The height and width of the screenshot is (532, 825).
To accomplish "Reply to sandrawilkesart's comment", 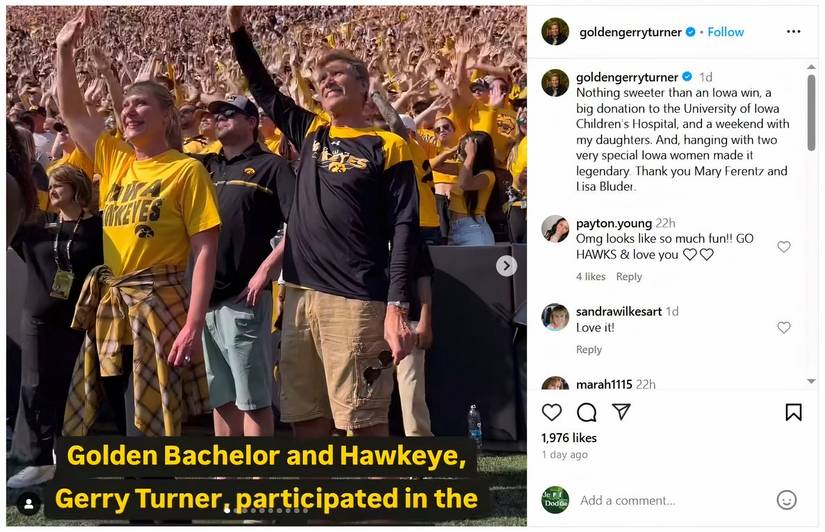I will pos(589,350).
